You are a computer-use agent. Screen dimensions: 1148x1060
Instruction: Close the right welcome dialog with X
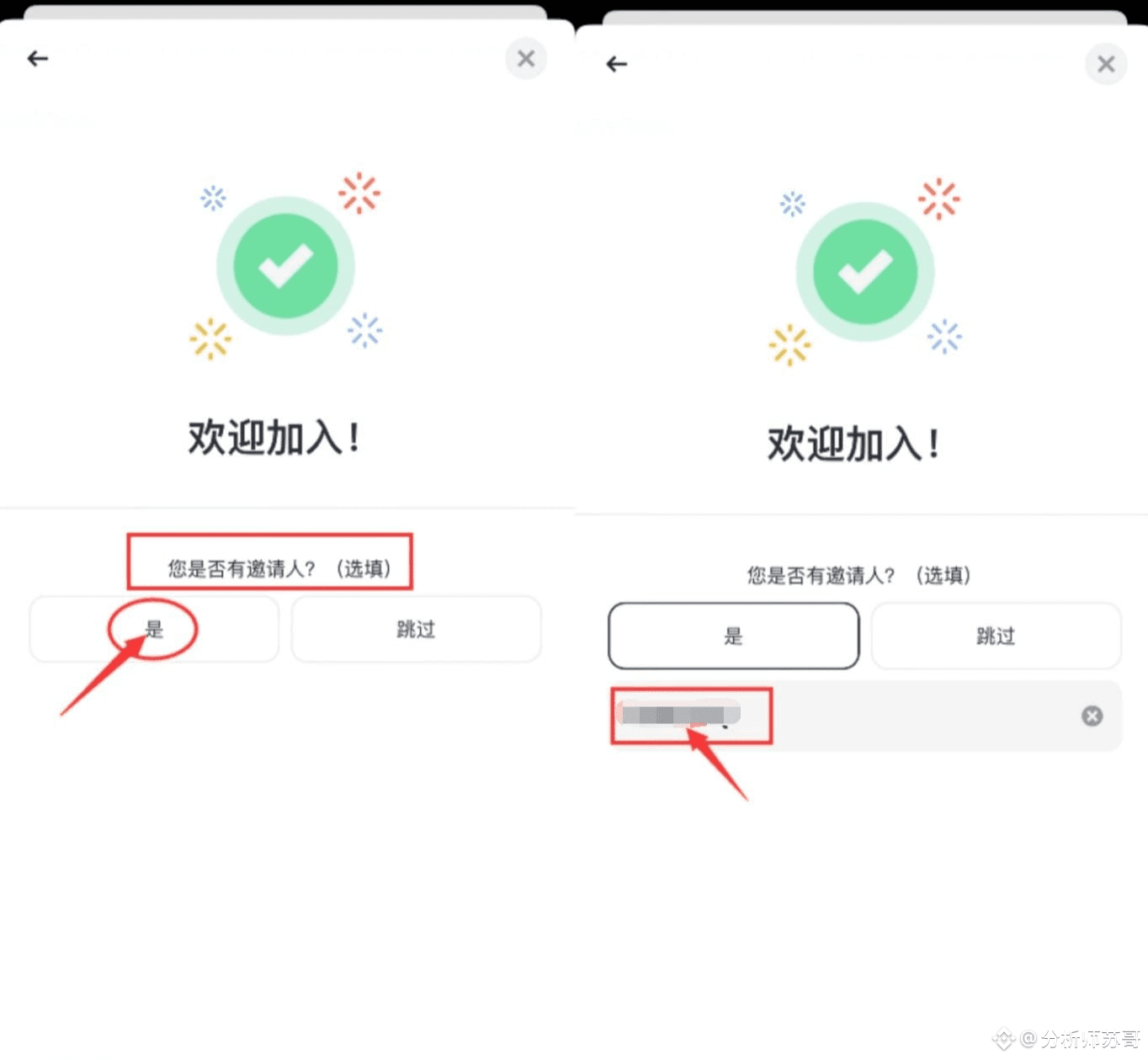[1106, 64]
